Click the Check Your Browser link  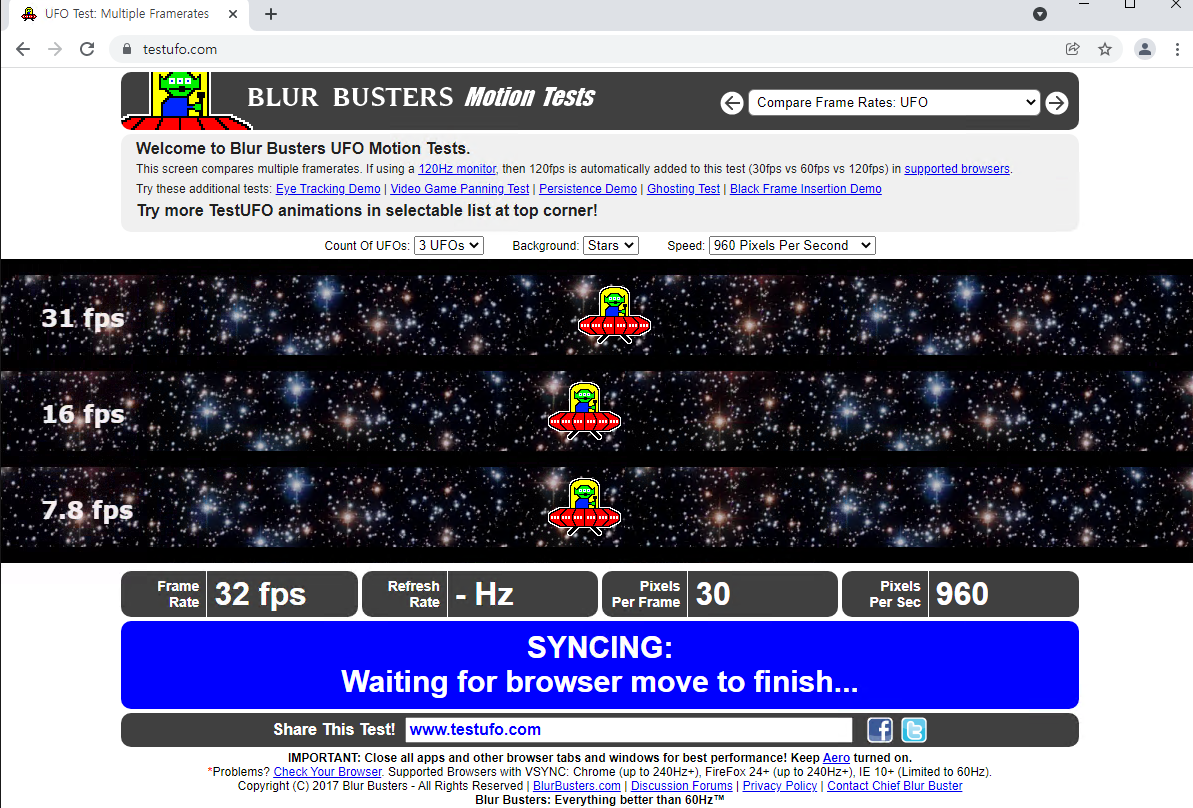tap(327, 771)
